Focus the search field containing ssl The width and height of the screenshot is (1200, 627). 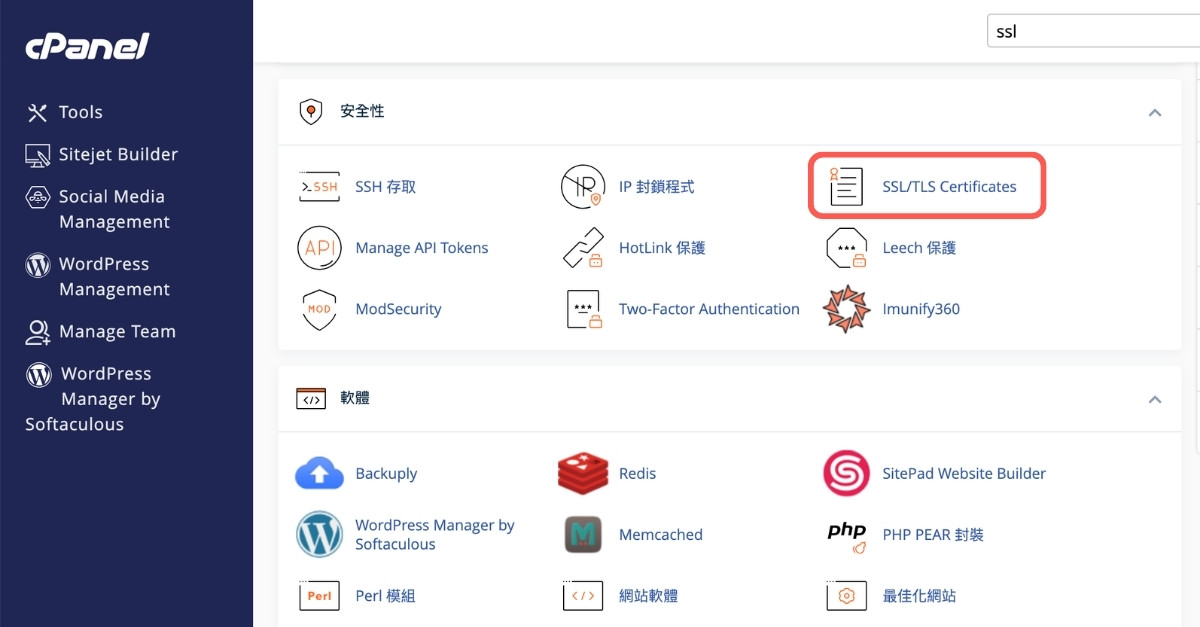tap(1093, 31)
